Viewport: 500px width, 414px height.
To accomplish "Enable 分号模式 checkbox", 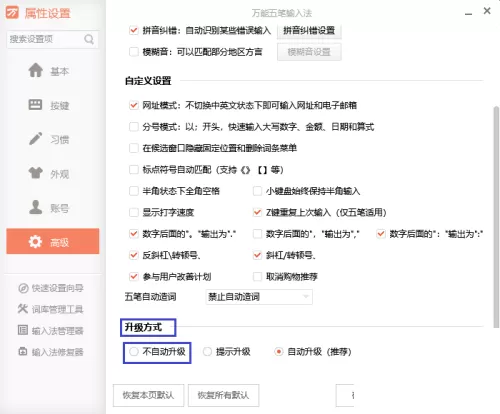I will 134,127.
